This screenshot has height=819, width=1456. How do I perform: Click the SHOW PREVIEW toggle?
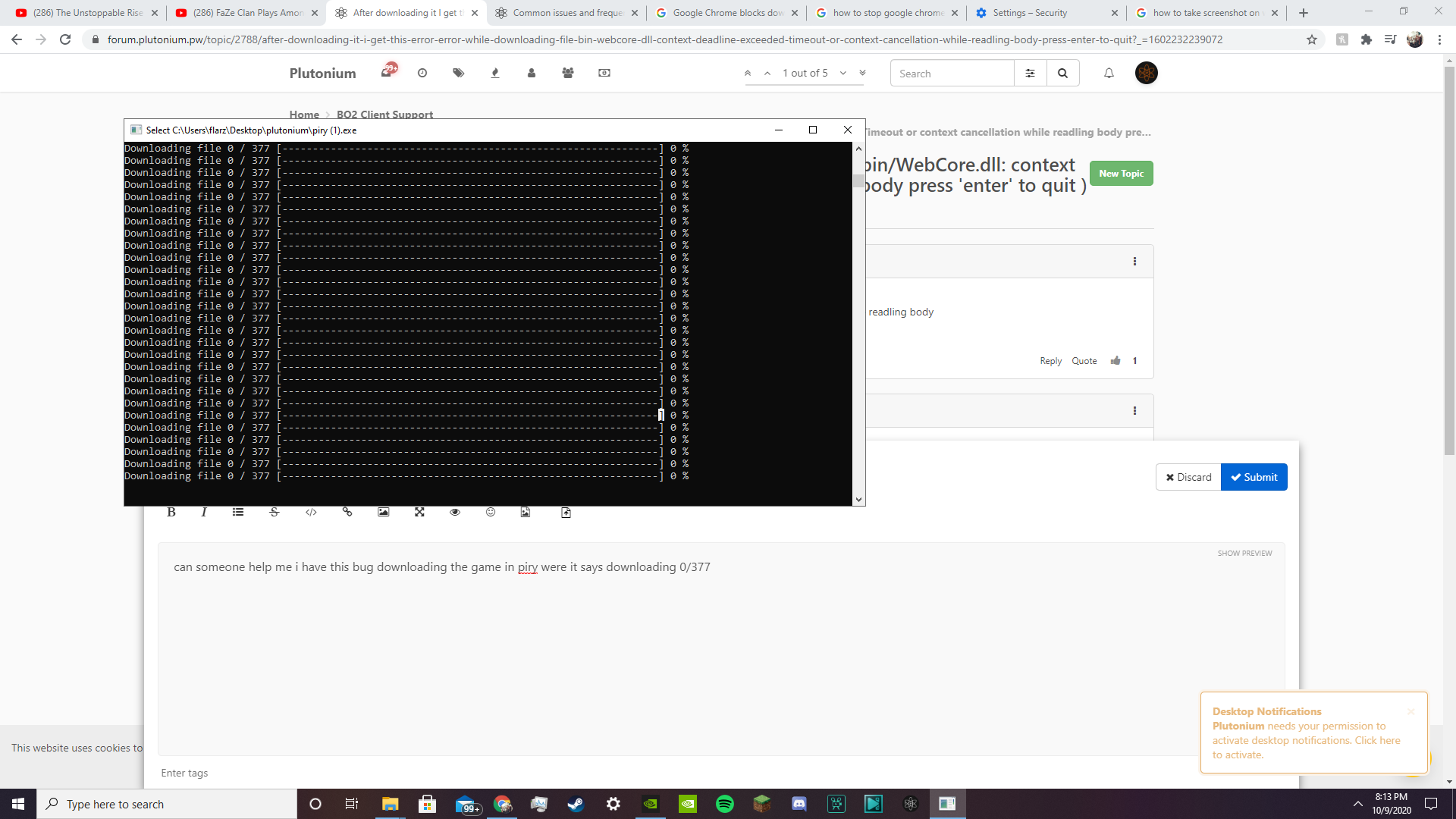point(1244,554)
